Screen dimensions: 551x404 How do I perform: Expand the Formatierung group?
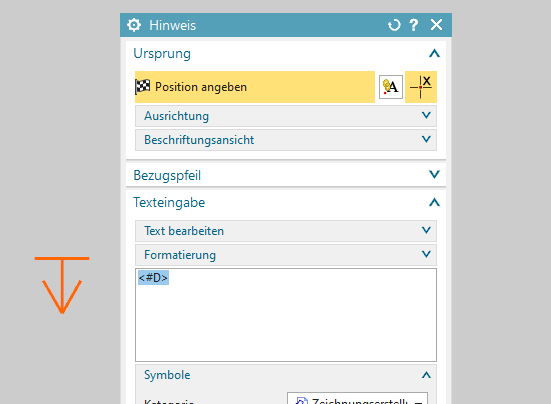click(286, 255)
